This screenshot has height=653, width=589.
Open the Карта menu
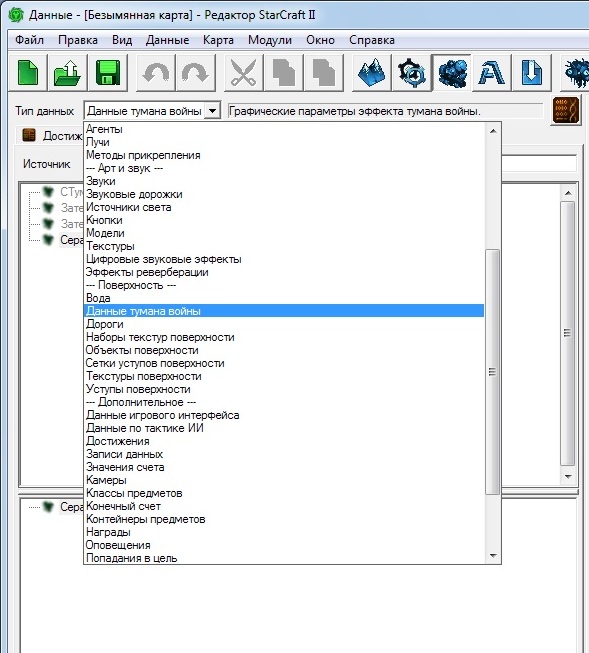218,40
